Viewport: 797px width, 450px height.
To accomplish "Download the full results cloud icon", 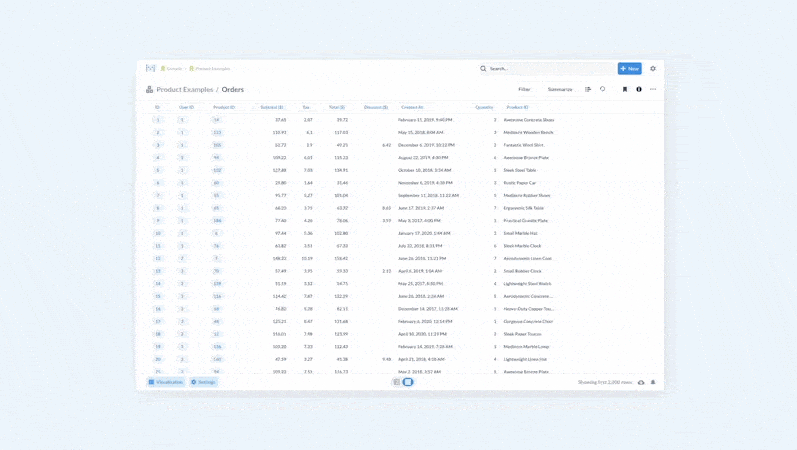I will 641,382.
